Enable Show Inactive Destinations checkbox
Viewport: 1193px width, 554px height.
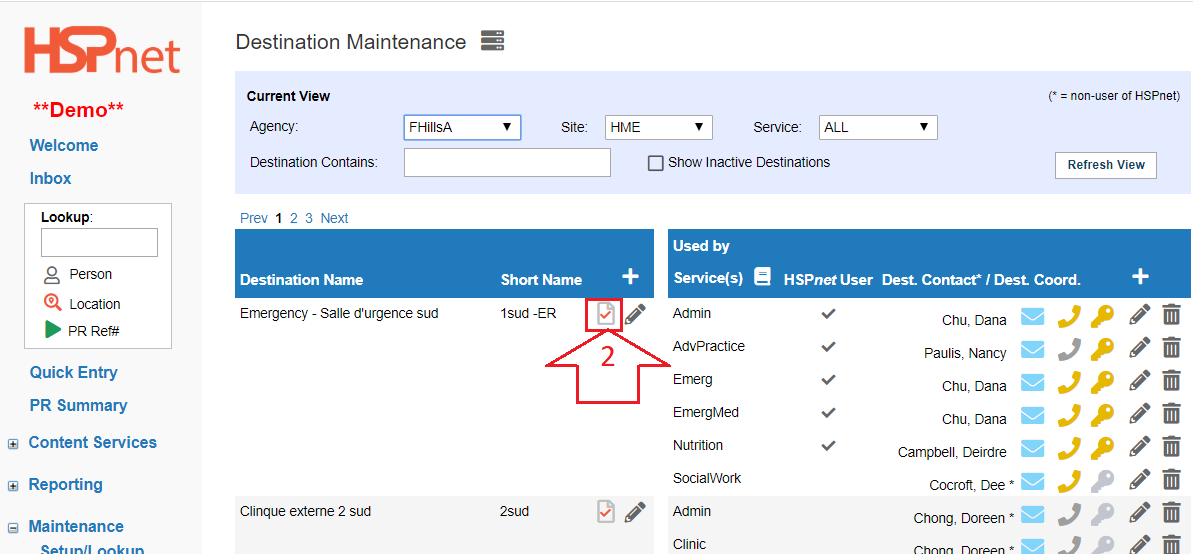[656, 163]
